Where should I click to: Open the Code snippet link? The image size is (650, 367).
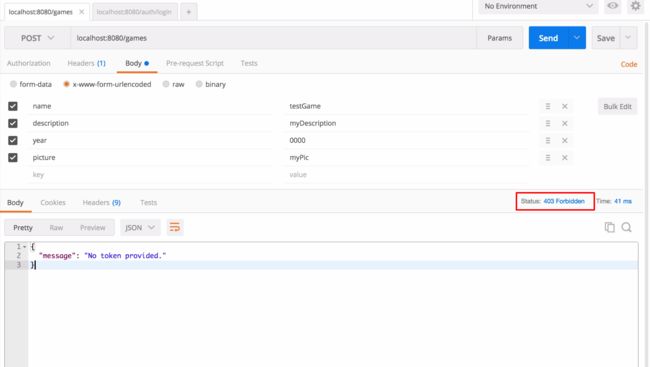coord(628,64)
